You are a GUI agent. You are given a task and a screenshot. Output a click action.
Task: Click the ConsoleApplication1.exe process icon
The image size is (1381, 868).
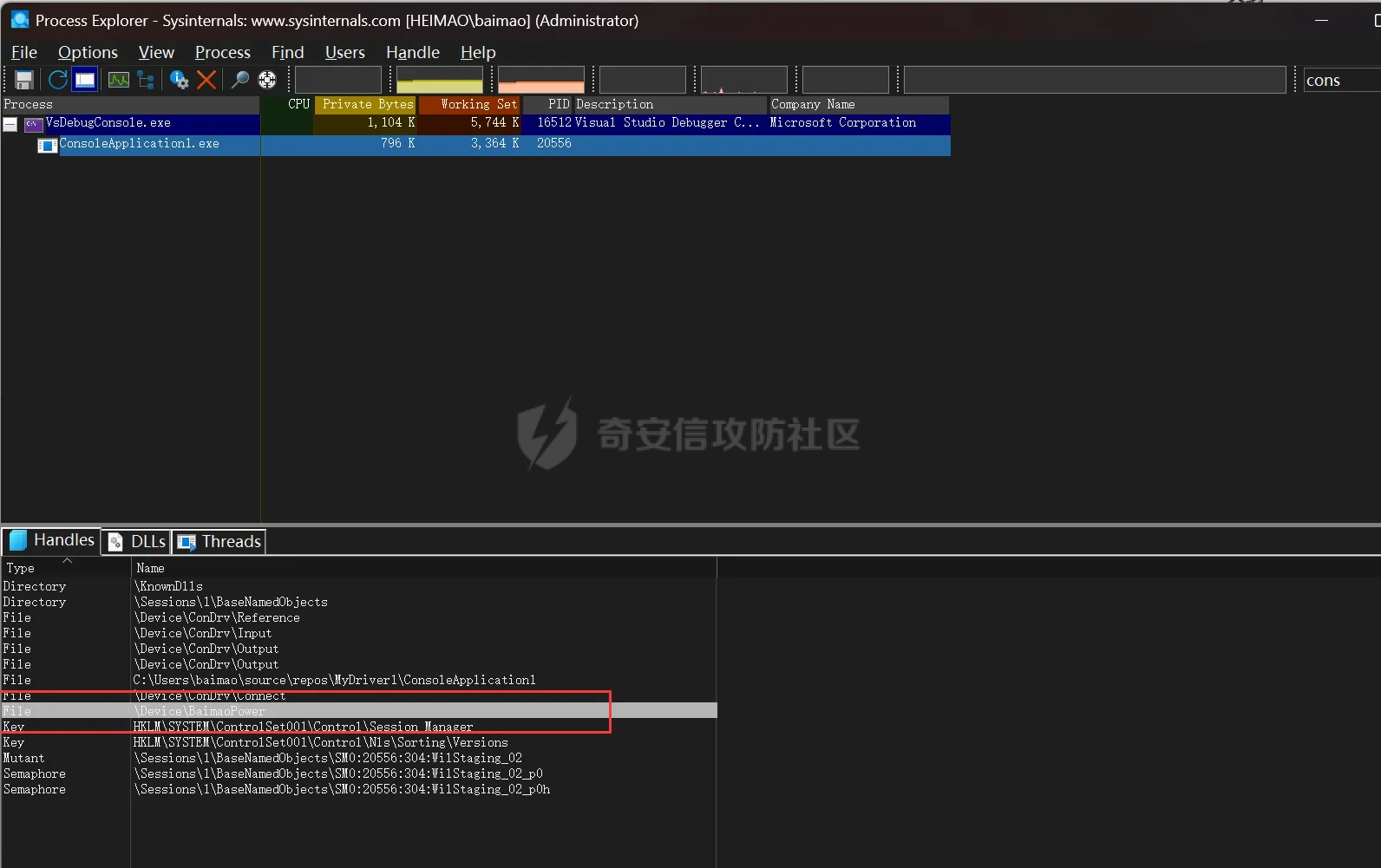(47, 146)
